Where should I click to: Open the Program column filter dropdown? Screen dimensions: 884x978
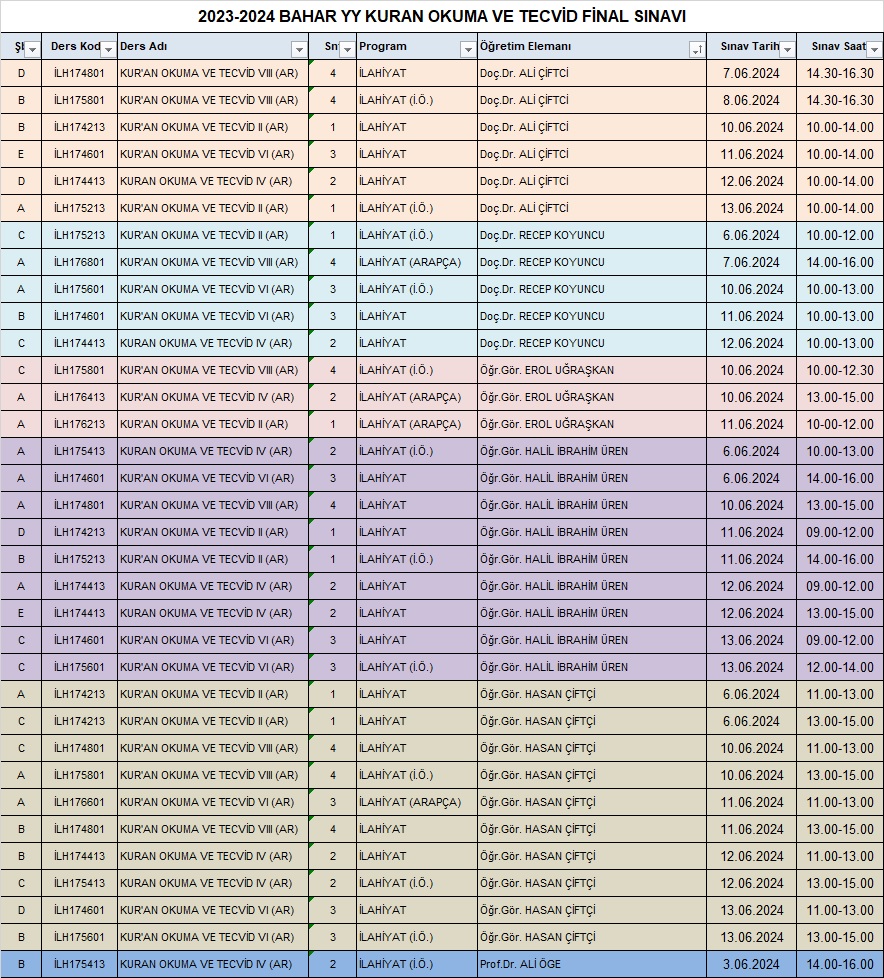(468, 49)
